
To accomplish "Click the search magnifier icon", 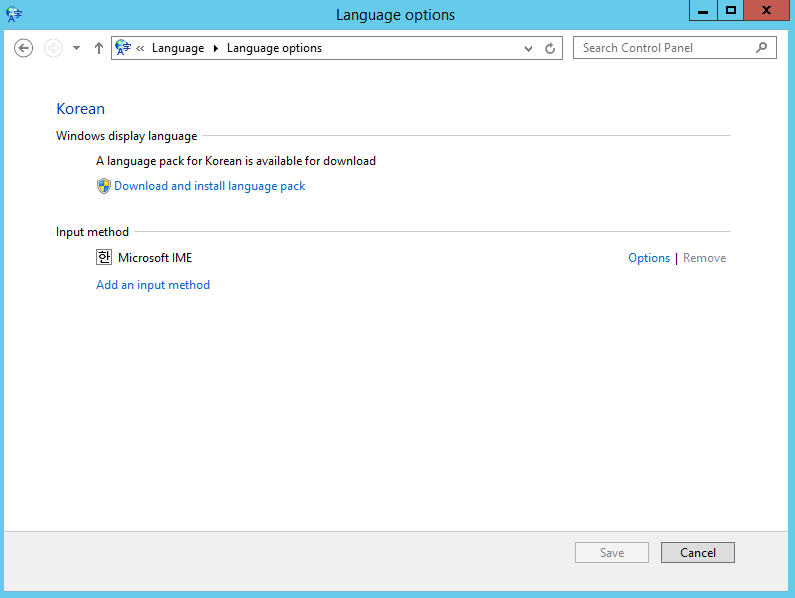I will (x=761, y=48).
